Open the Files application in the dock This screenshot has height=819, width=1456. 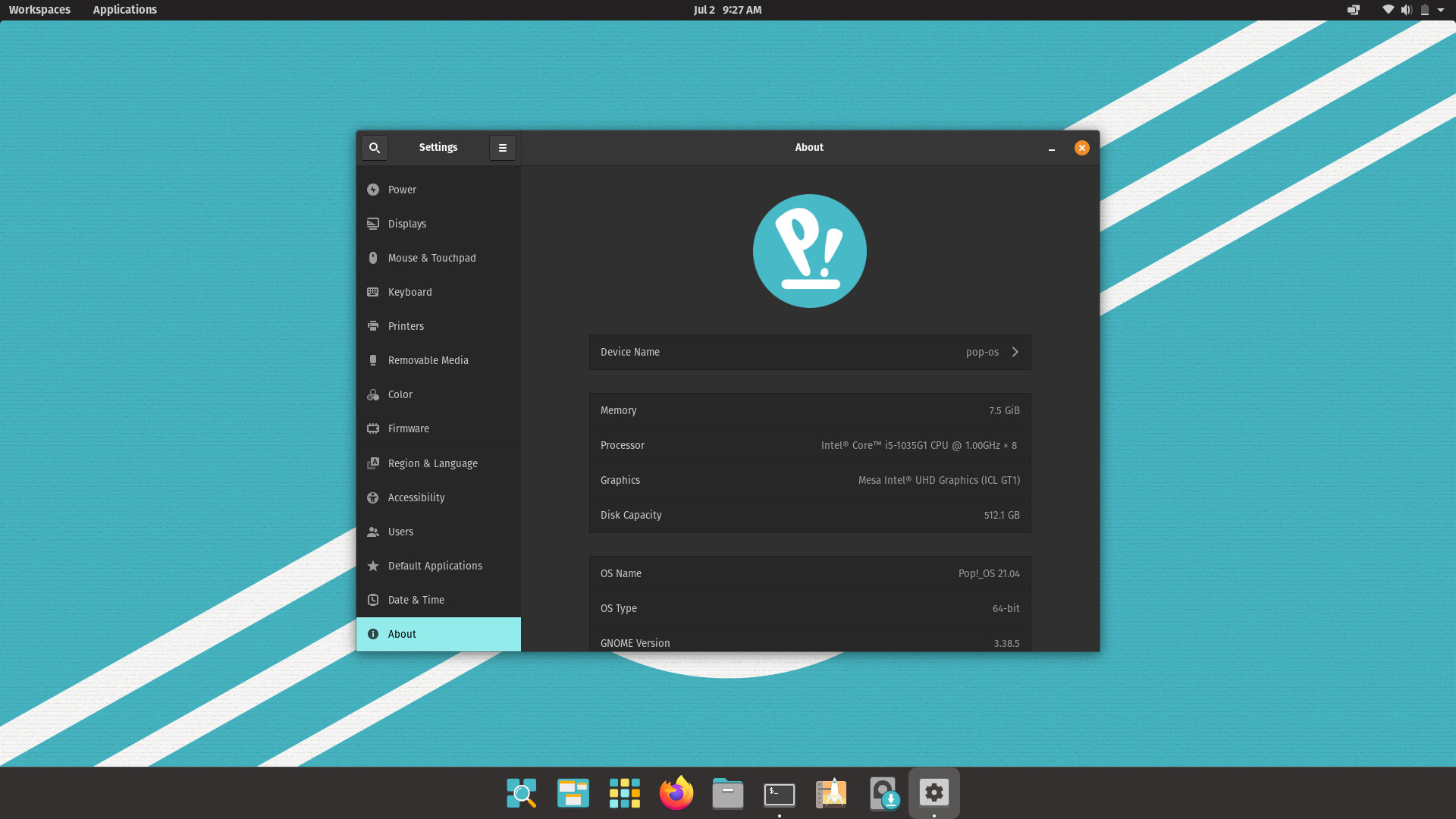[x=727, y=793]
